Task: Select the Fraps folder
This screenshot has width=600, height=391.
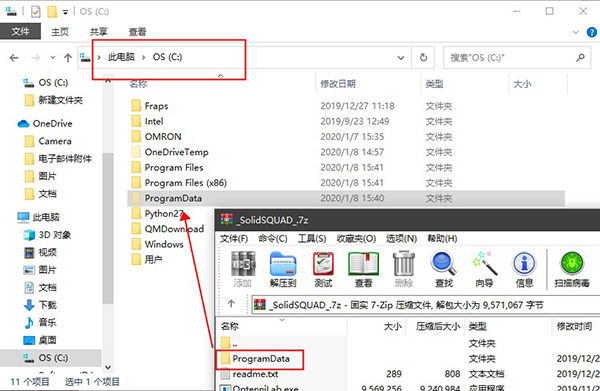Action: [x=150, y=106]
